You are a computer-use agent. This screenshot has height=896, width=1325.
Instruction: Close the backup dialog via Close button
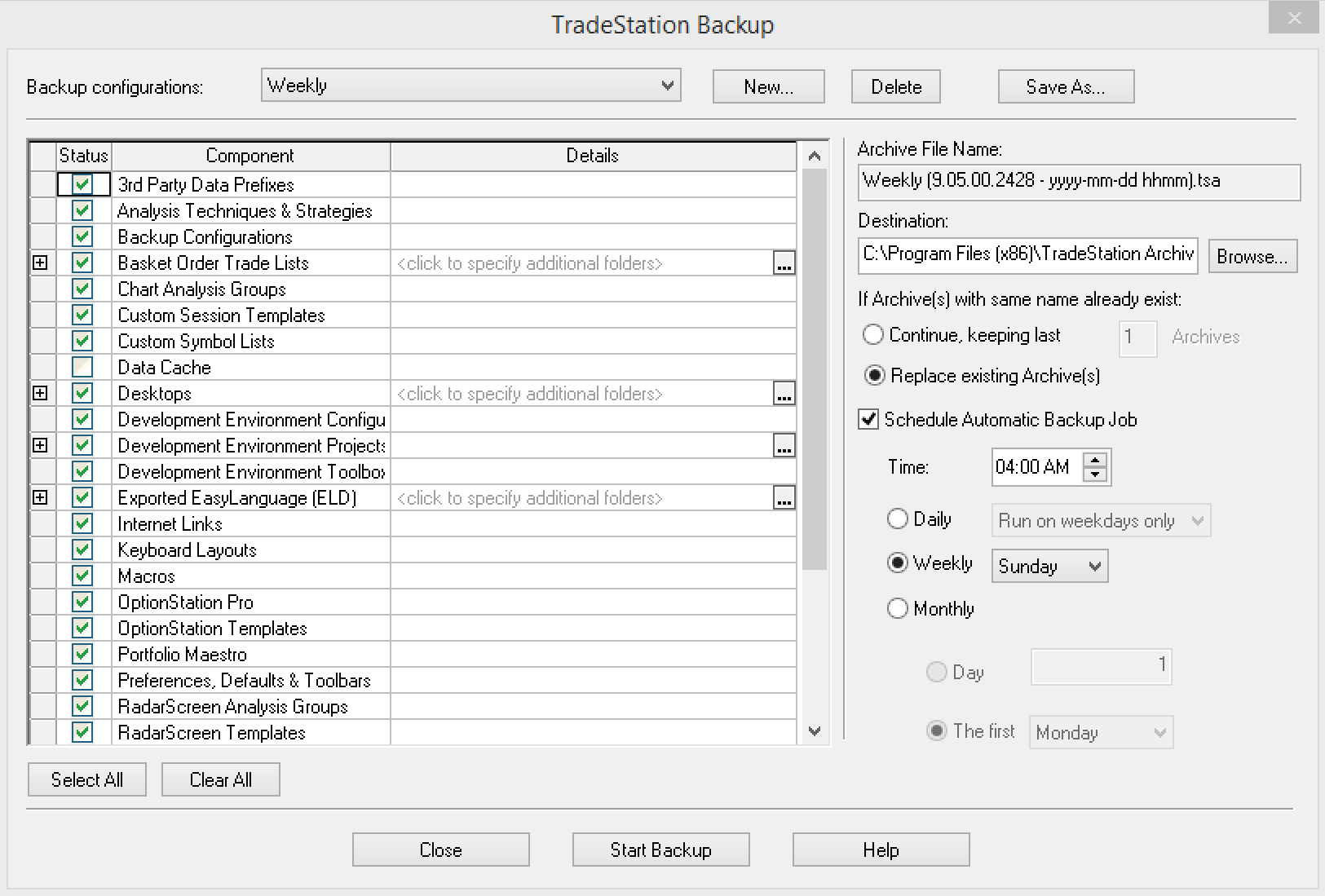441,850
